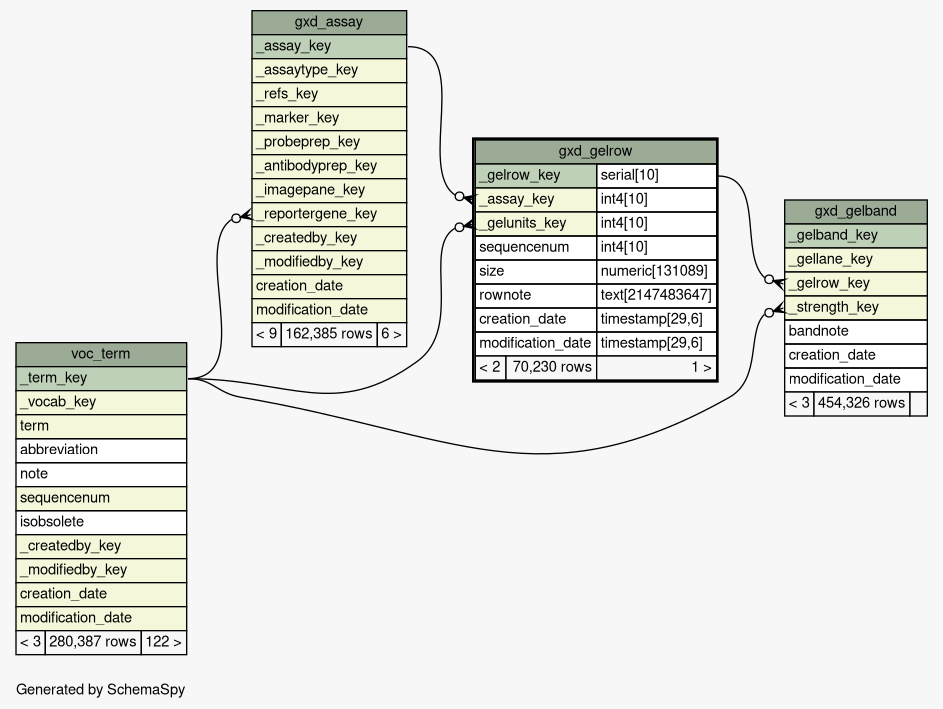Select the numeric[131089] type cell
Viewport: 943px width, 709px height.
coord(656,271)
